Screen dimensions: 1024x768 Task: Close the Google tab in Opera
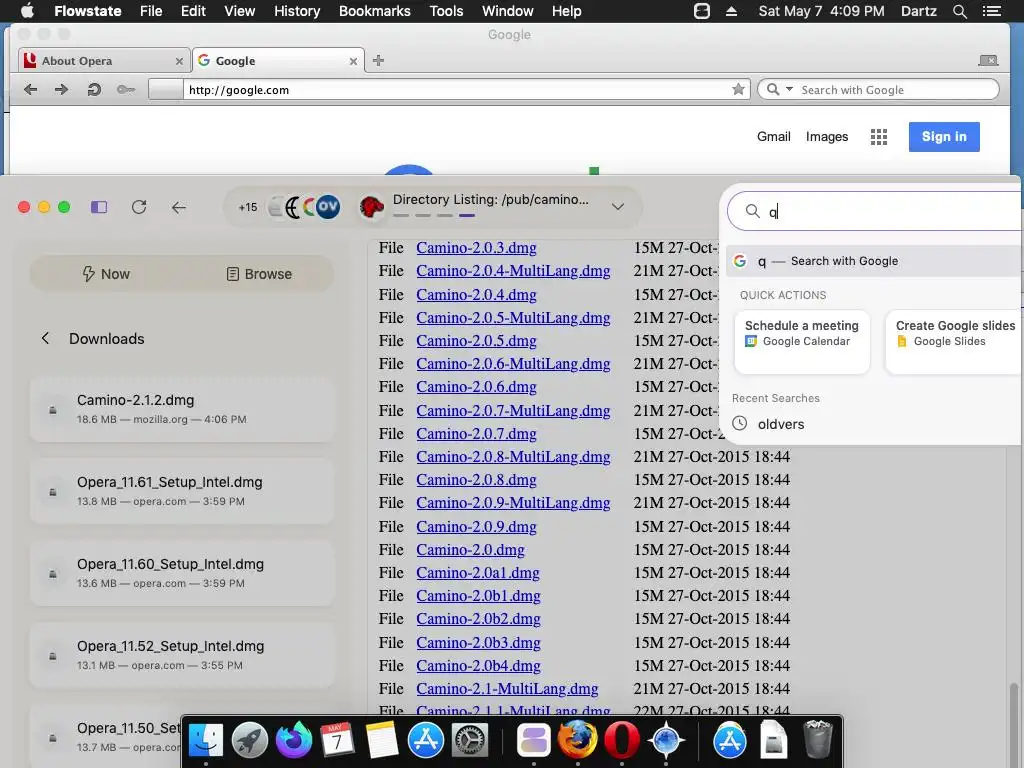[x=353, y=61]
